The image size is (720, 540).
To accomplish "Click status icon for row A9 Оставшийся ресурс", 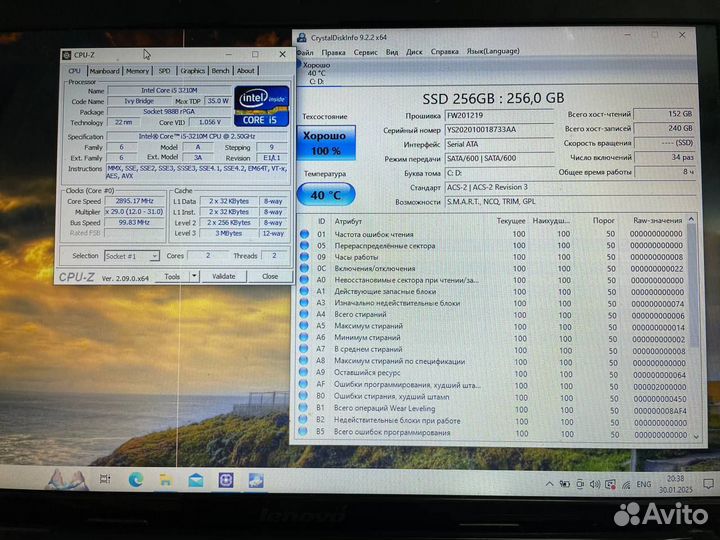I will click(x=303, y=372).
